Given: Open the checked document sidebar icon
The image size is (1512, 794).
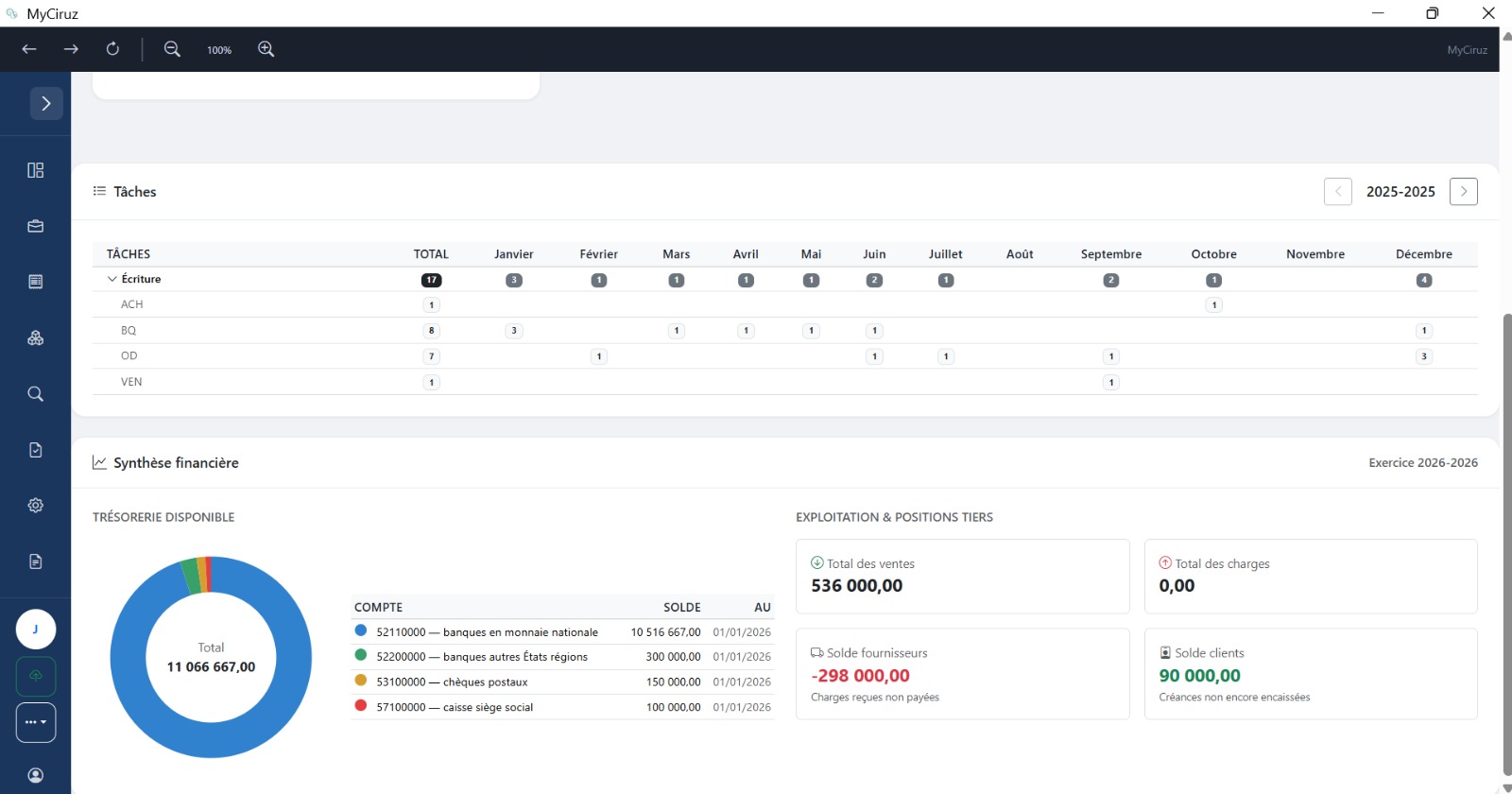Looking at the screenshot, I should 36,450.
